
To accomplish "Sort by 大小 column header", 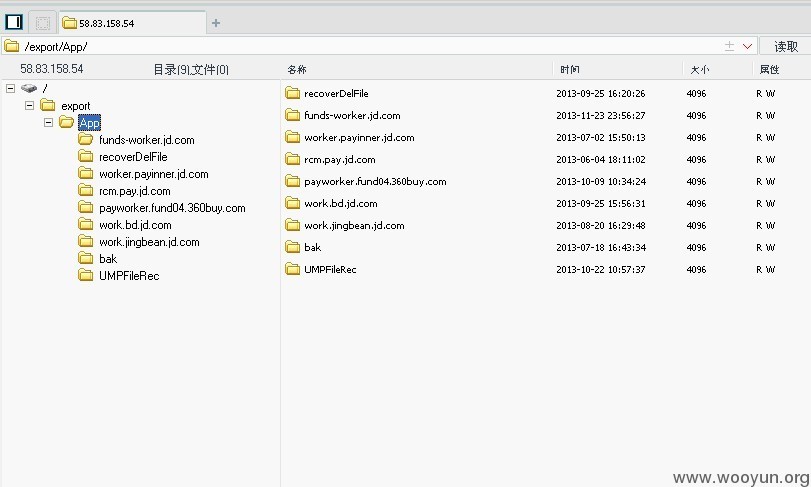I will (700, 69).
